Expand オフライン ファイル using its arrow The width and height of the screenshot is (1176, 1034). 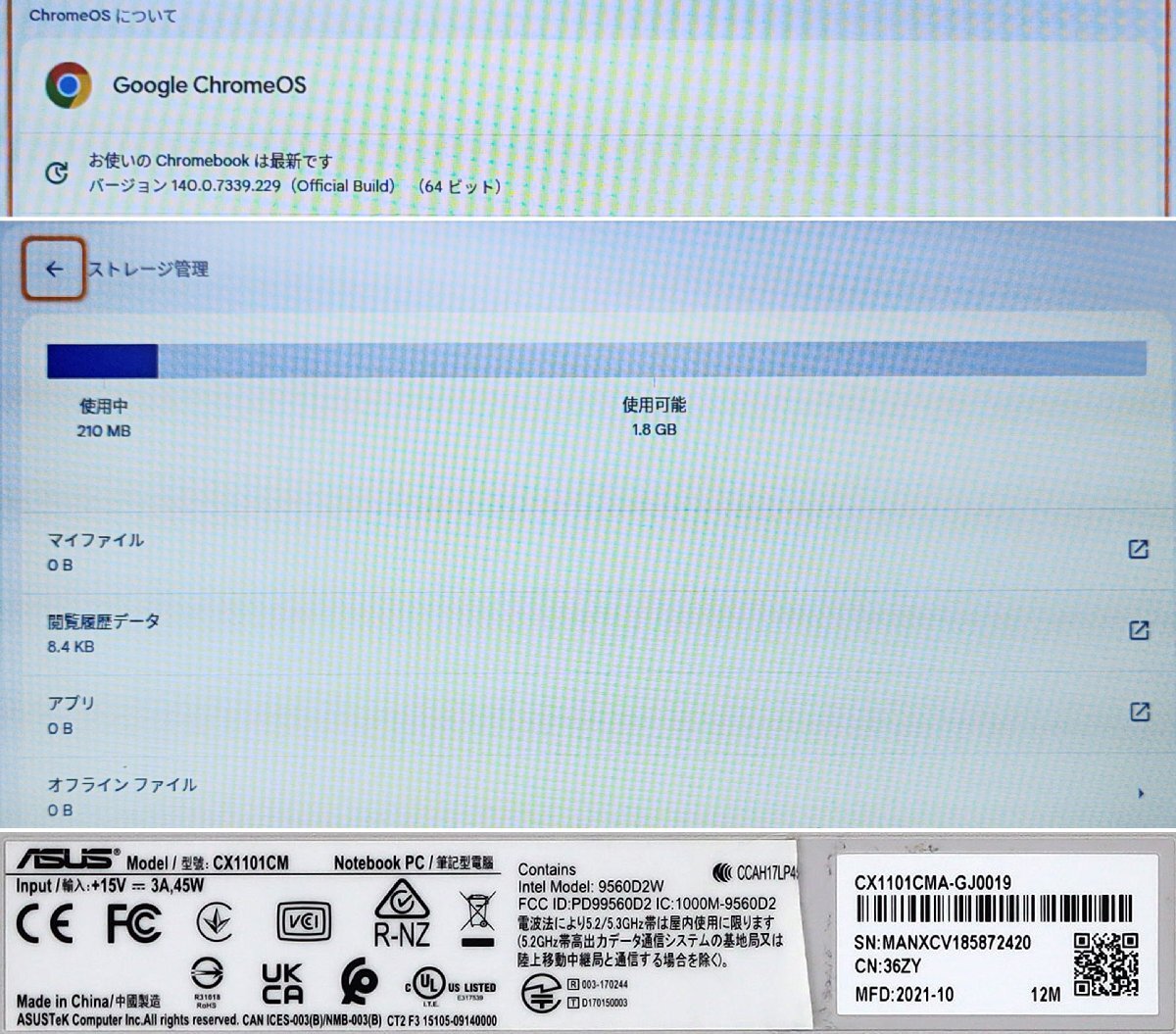[x=1141, y=793]
